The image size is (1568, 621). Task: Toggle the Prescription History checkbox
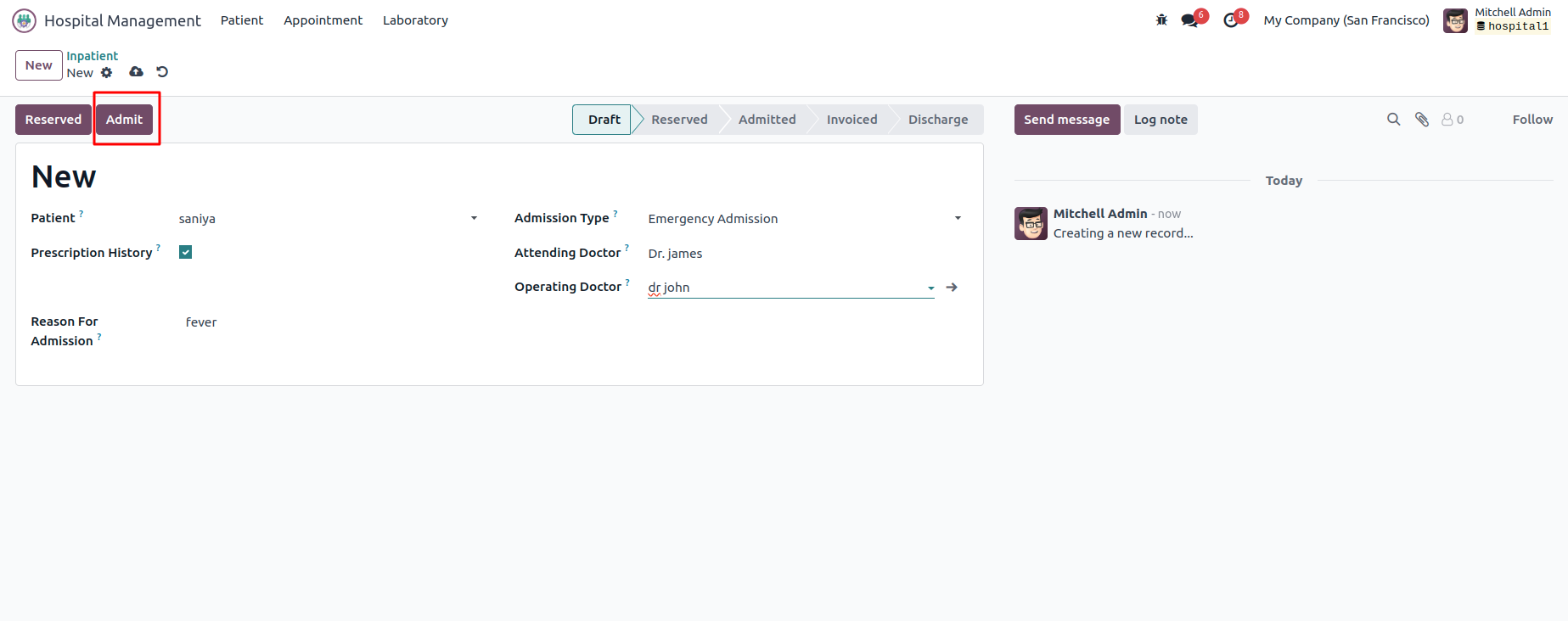pyautogui.click(x=186, y=252)
